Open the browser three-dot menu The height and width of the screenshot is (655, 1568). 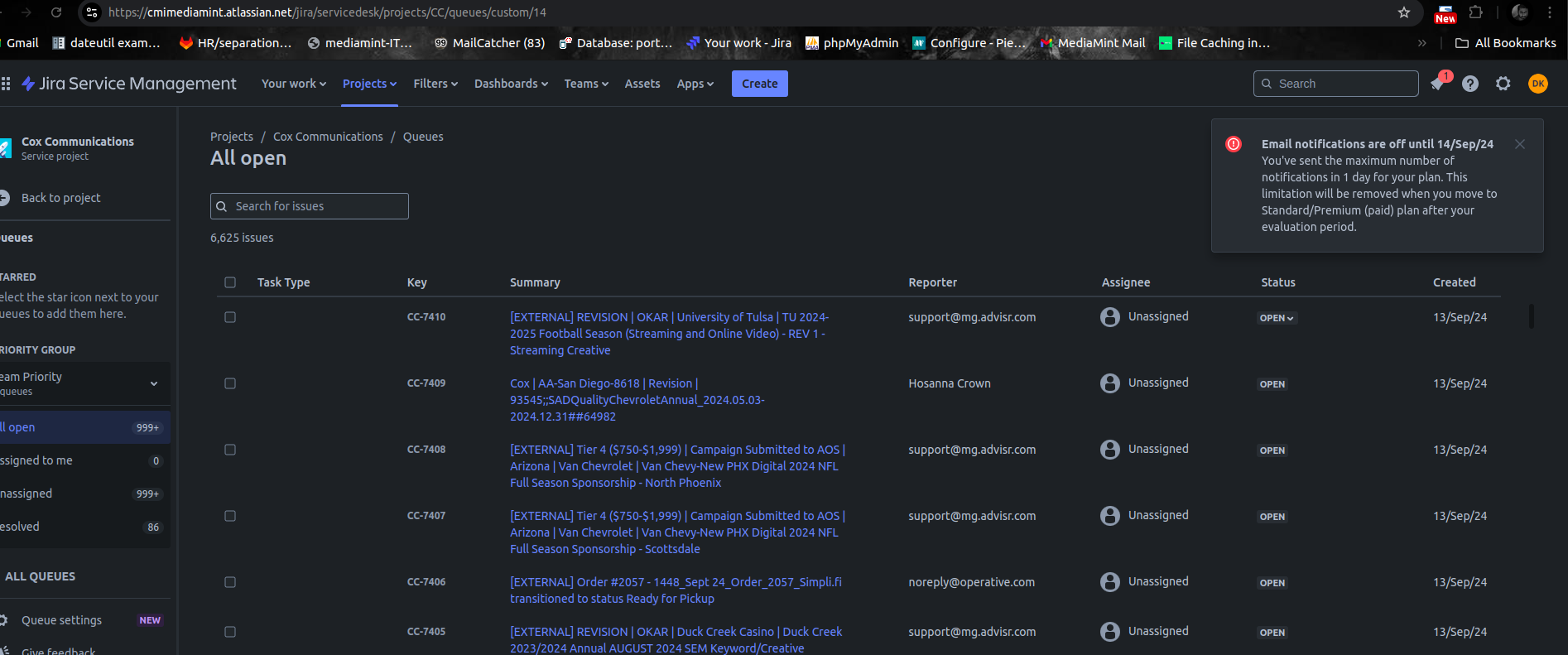click(x=1550, y=12)
